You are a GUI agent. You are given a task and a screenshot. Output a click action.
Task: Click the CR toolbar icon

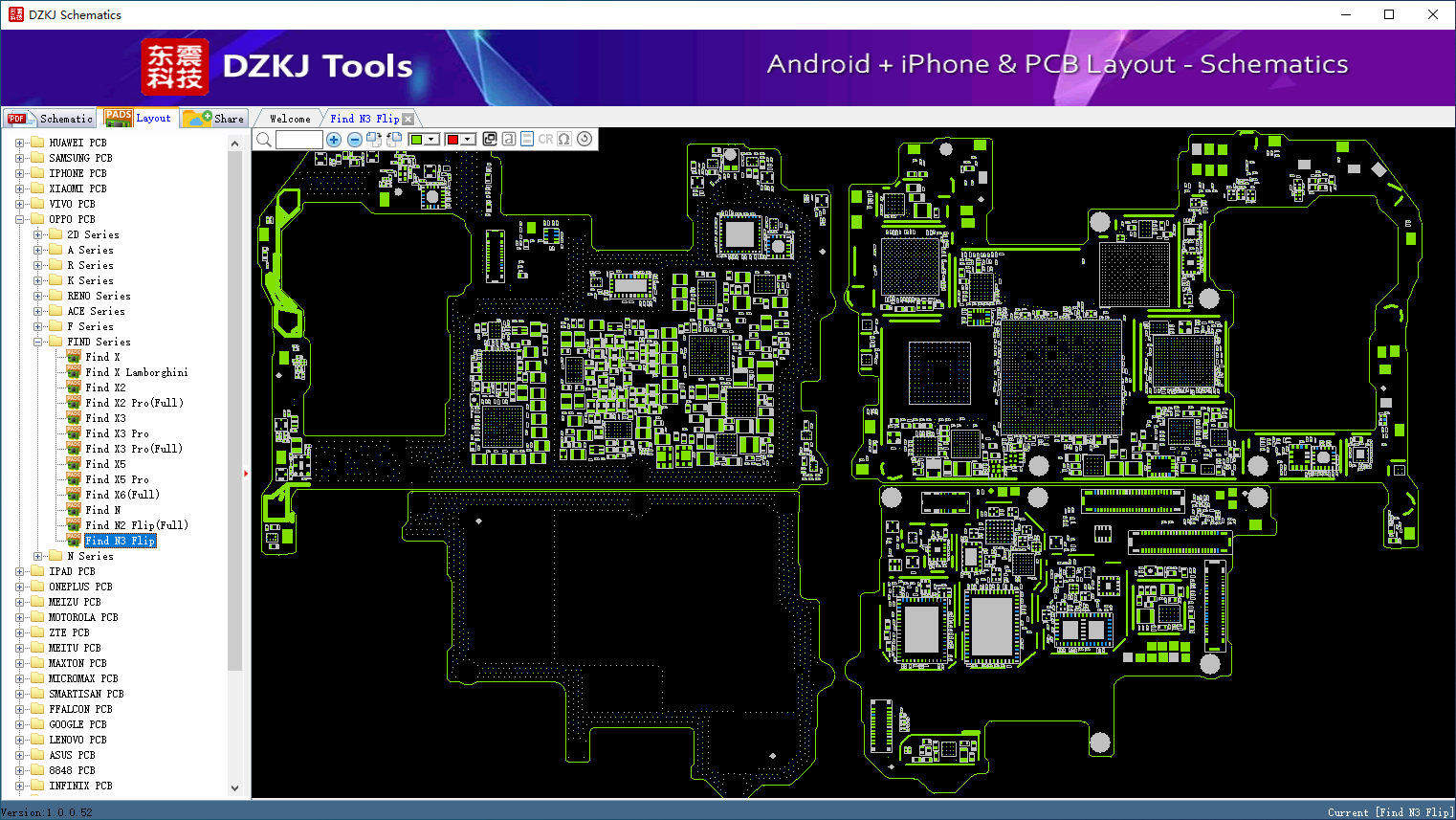[x=545, y=139]
